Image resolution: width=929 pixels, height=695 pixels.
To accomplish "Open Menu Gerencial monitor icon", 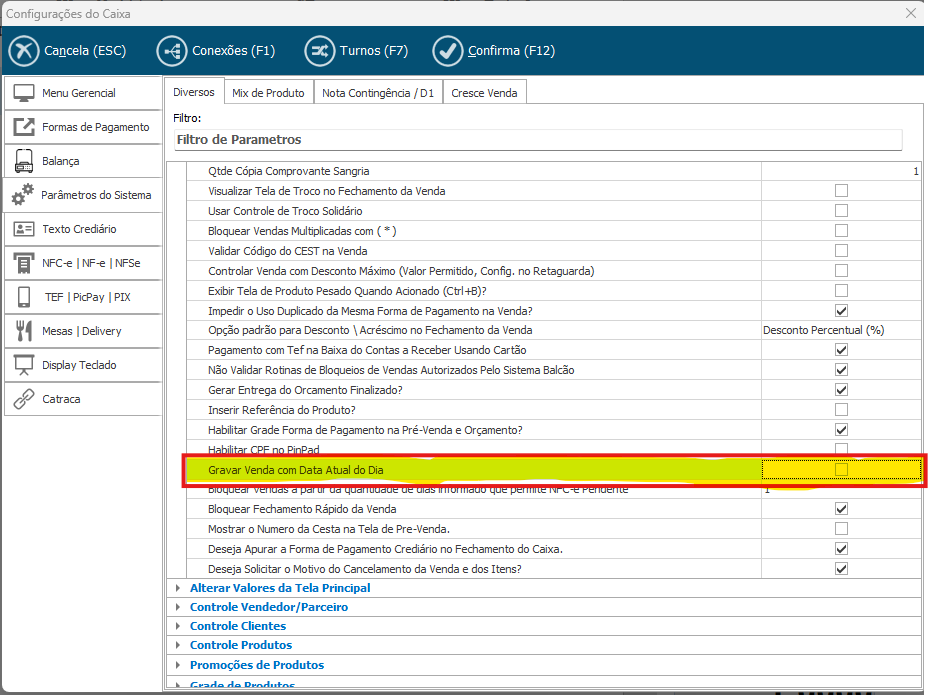I will 25,93.
